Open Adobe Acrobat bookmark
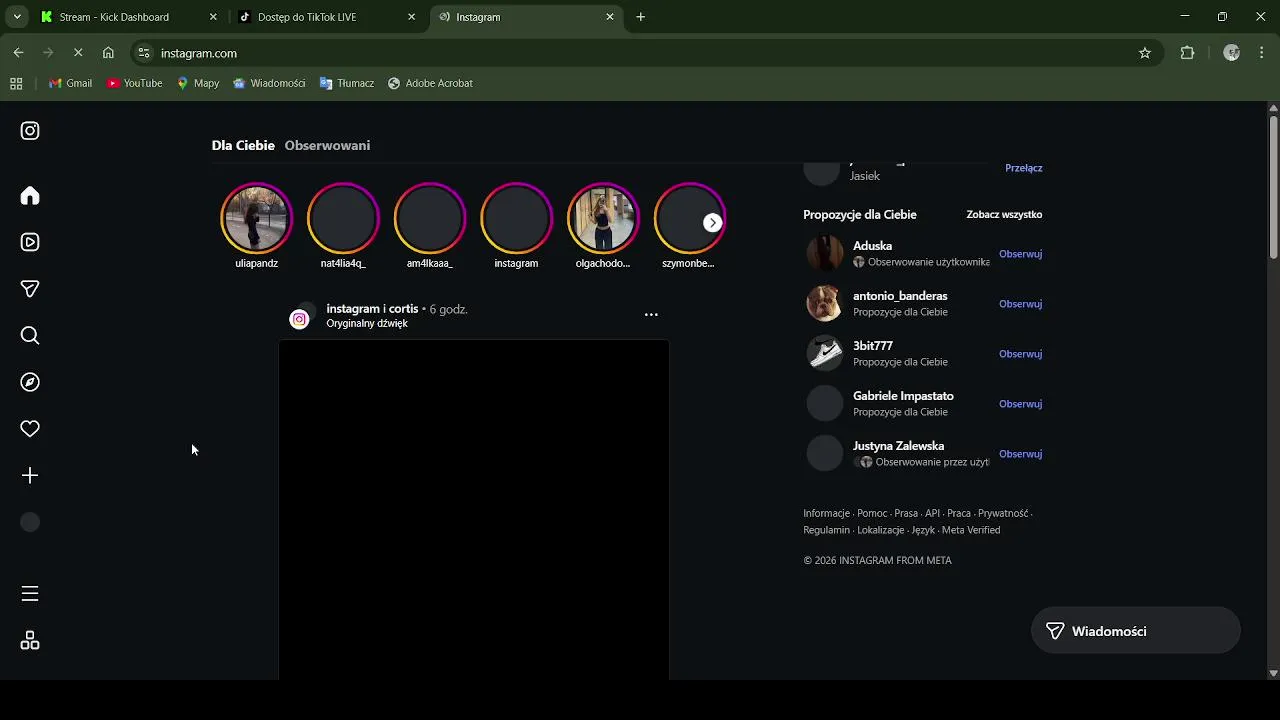 pos(430,83)
